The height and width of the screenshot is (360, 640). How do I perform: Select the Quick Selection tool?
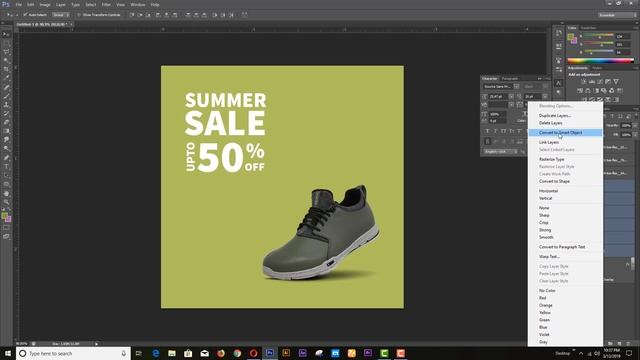click(6, 60)
